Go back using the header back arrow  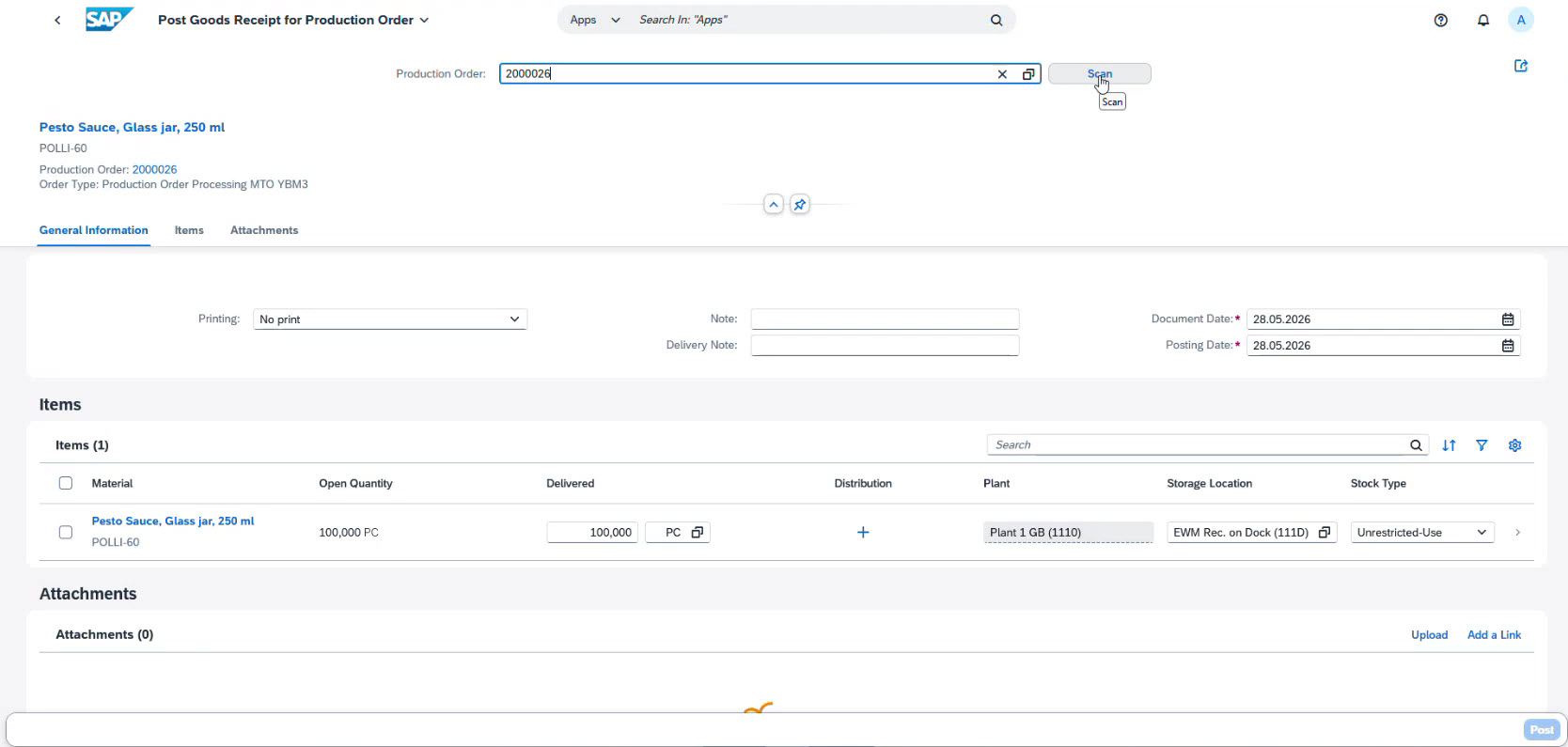tap(57, 20)
